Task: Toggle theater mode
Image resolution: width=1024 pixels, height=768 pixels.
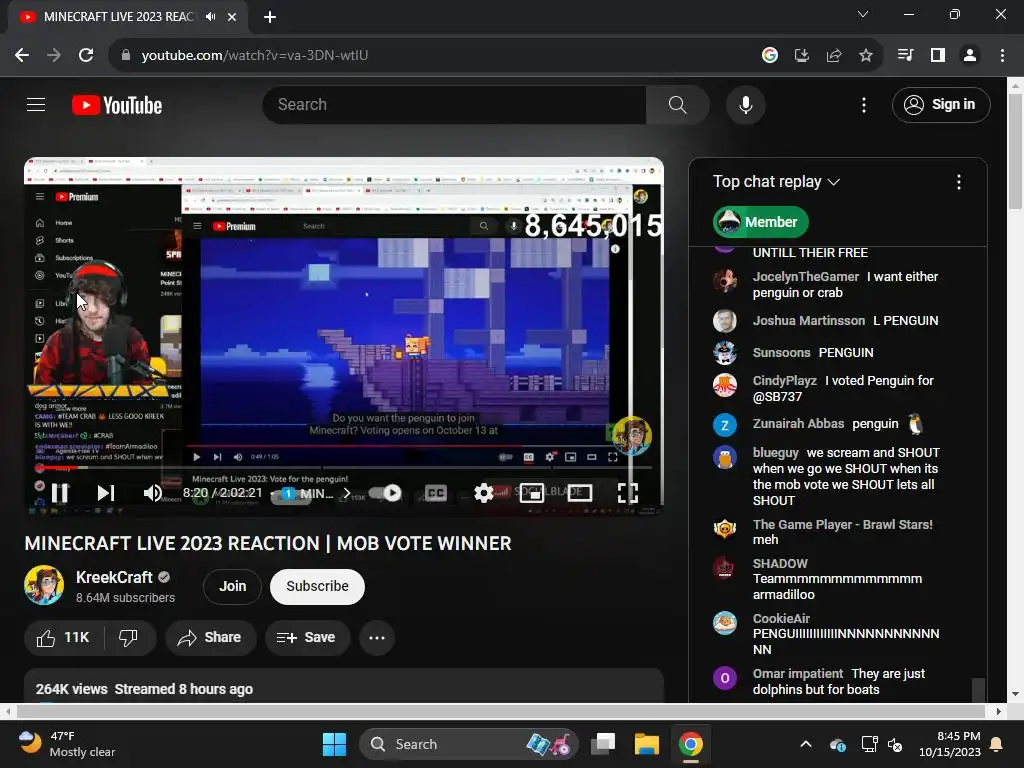Action: coord(580,492)
